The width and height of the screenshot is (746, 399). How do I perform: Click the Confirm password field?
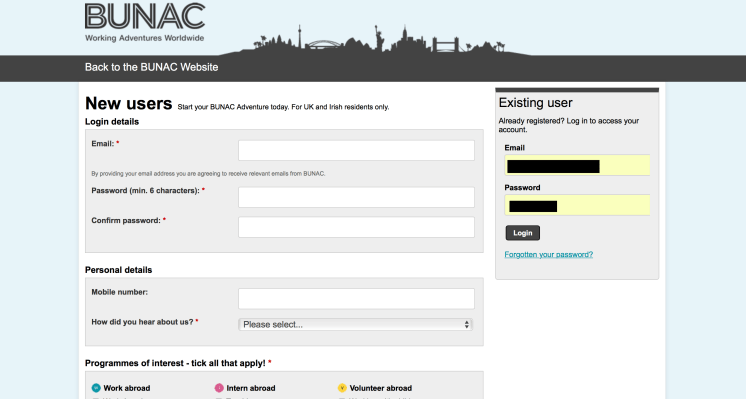356,227
